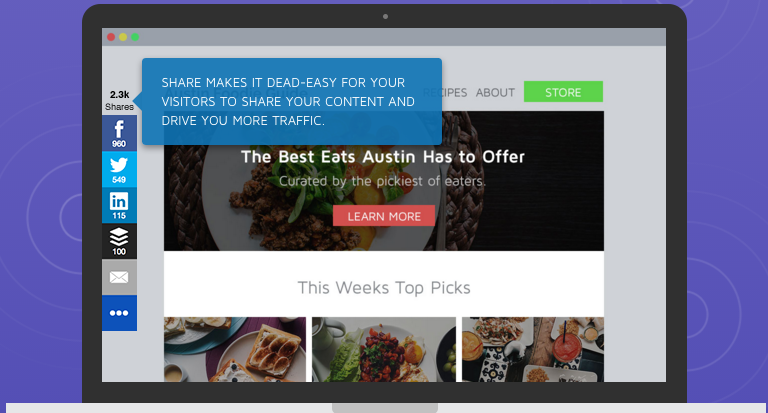768x413 pixels.
Task: Maximize window with green dot button
Action: pos(135,37)
